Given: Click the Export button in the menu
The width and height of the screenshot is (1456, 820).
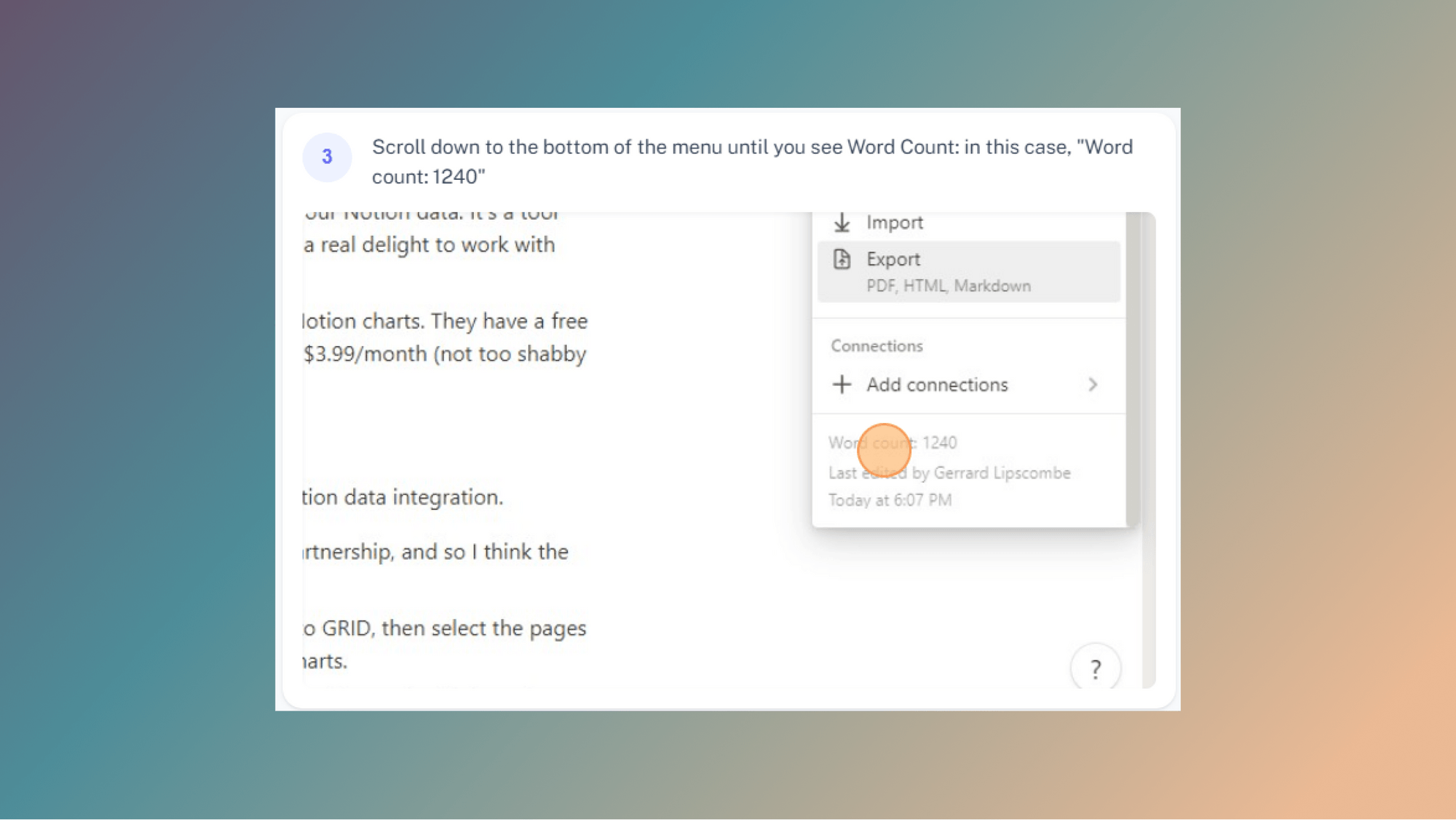Looking at the screenshot, I should click(x=893, y=259).
